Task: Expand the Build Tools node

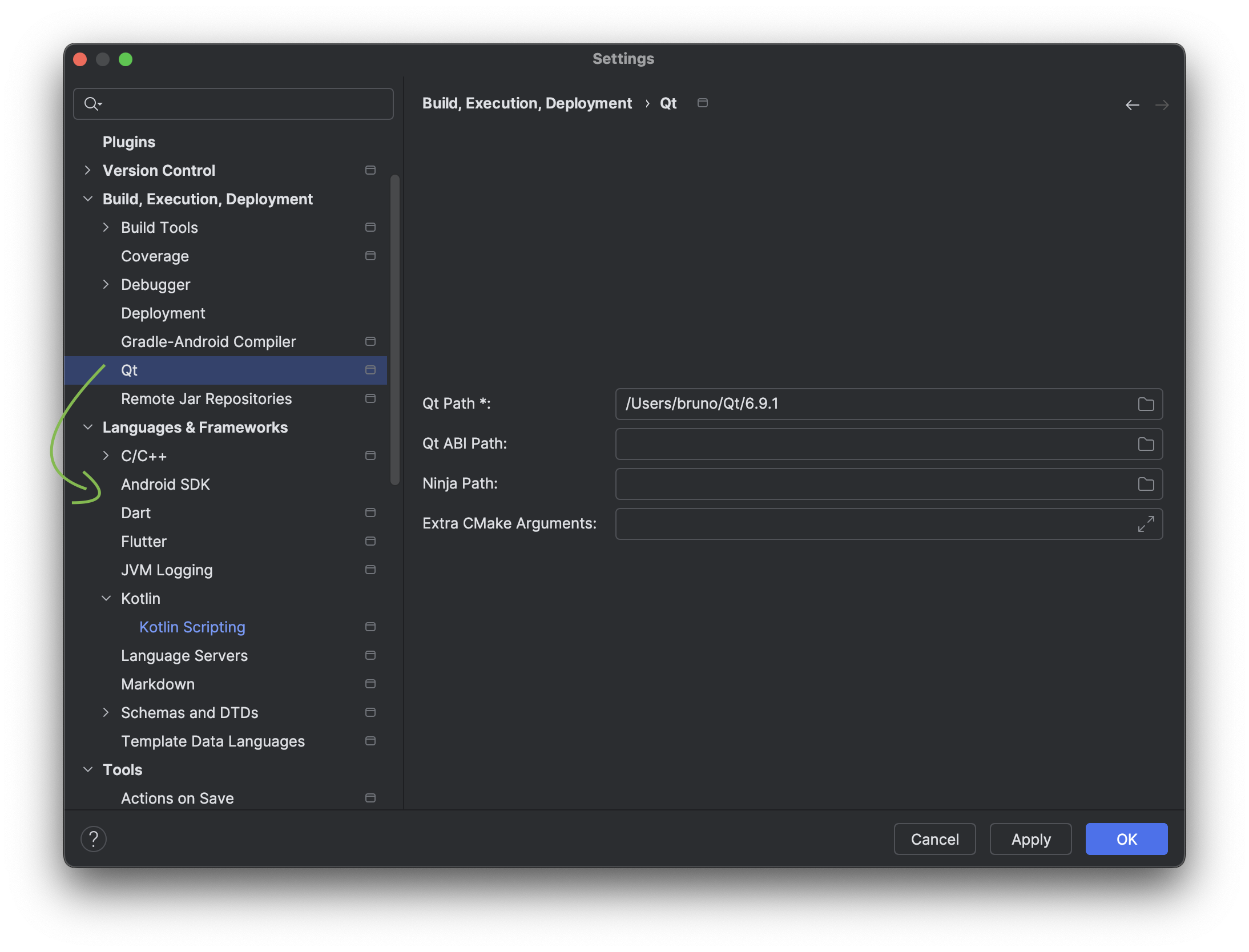Action: (106, 227)
